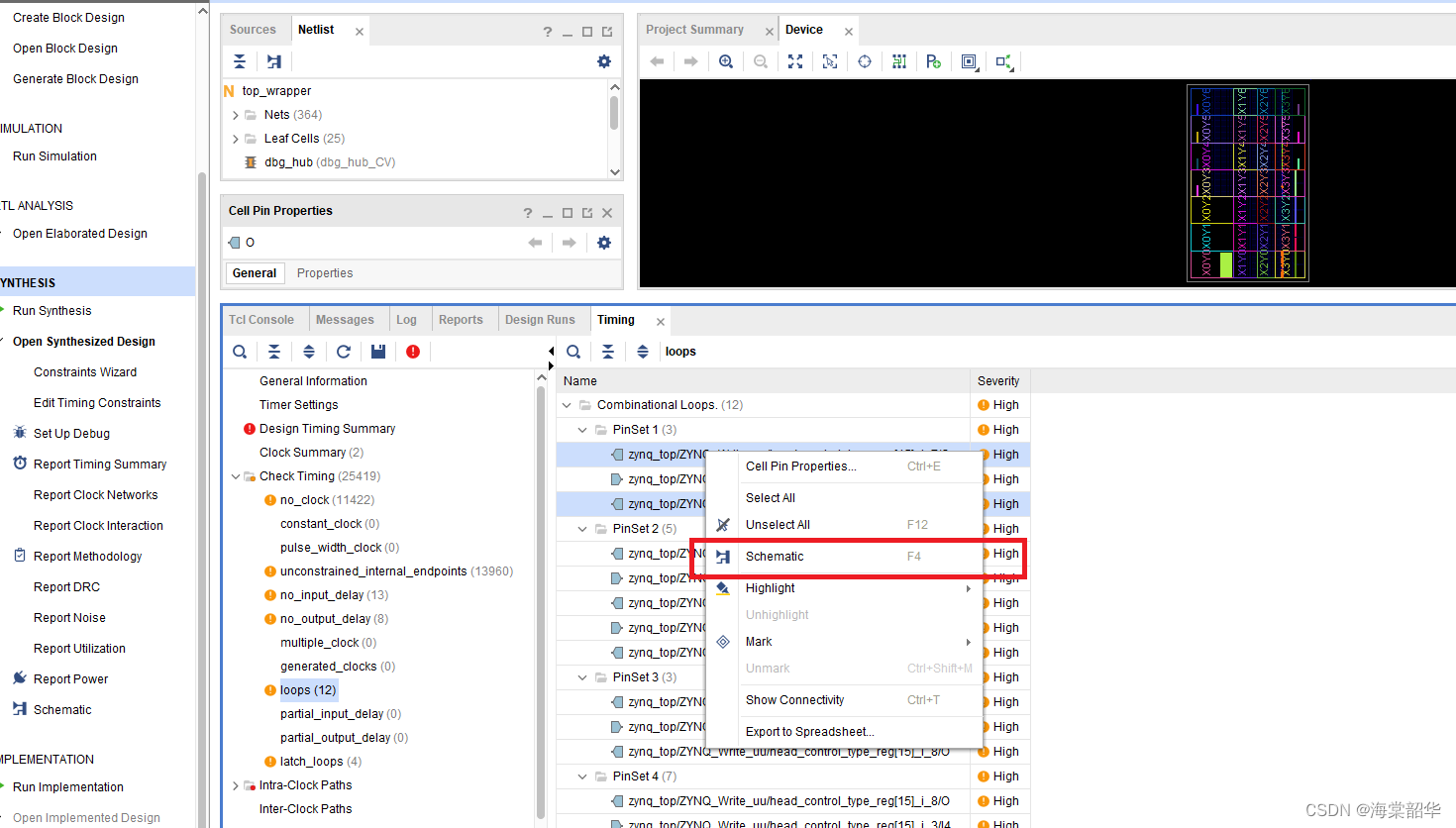Choose Unselect All in the context menu
1456x828 pixels.
pyautogui.click(x=844, y=525)
